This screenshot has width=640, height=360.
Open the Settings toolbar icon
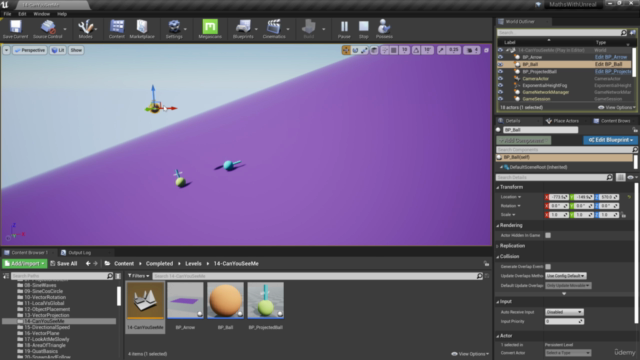click(174, 29)
